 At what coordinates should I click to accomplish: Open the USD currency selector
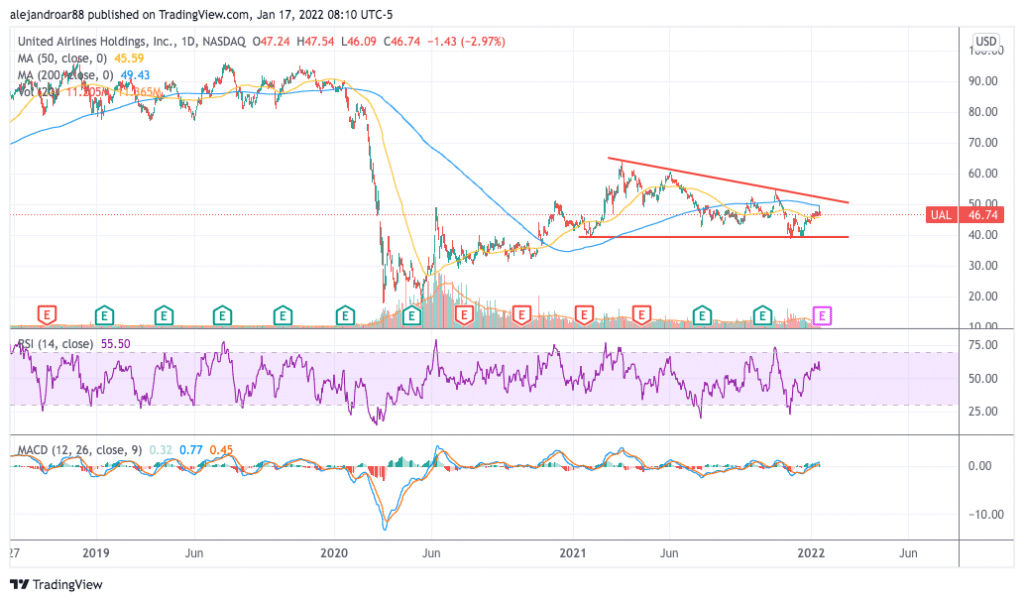click(x=986, y=41)
